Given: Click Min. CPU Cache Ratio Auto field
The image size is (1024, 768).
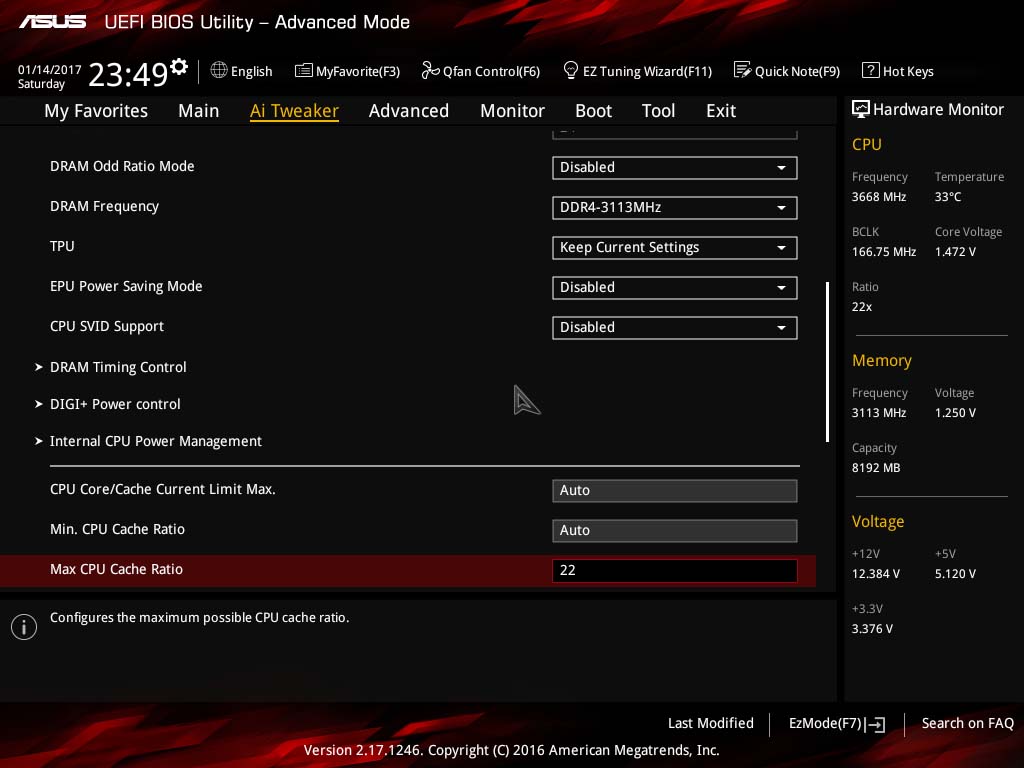Looking at the screenshot, I should click(x=675, y=530).
